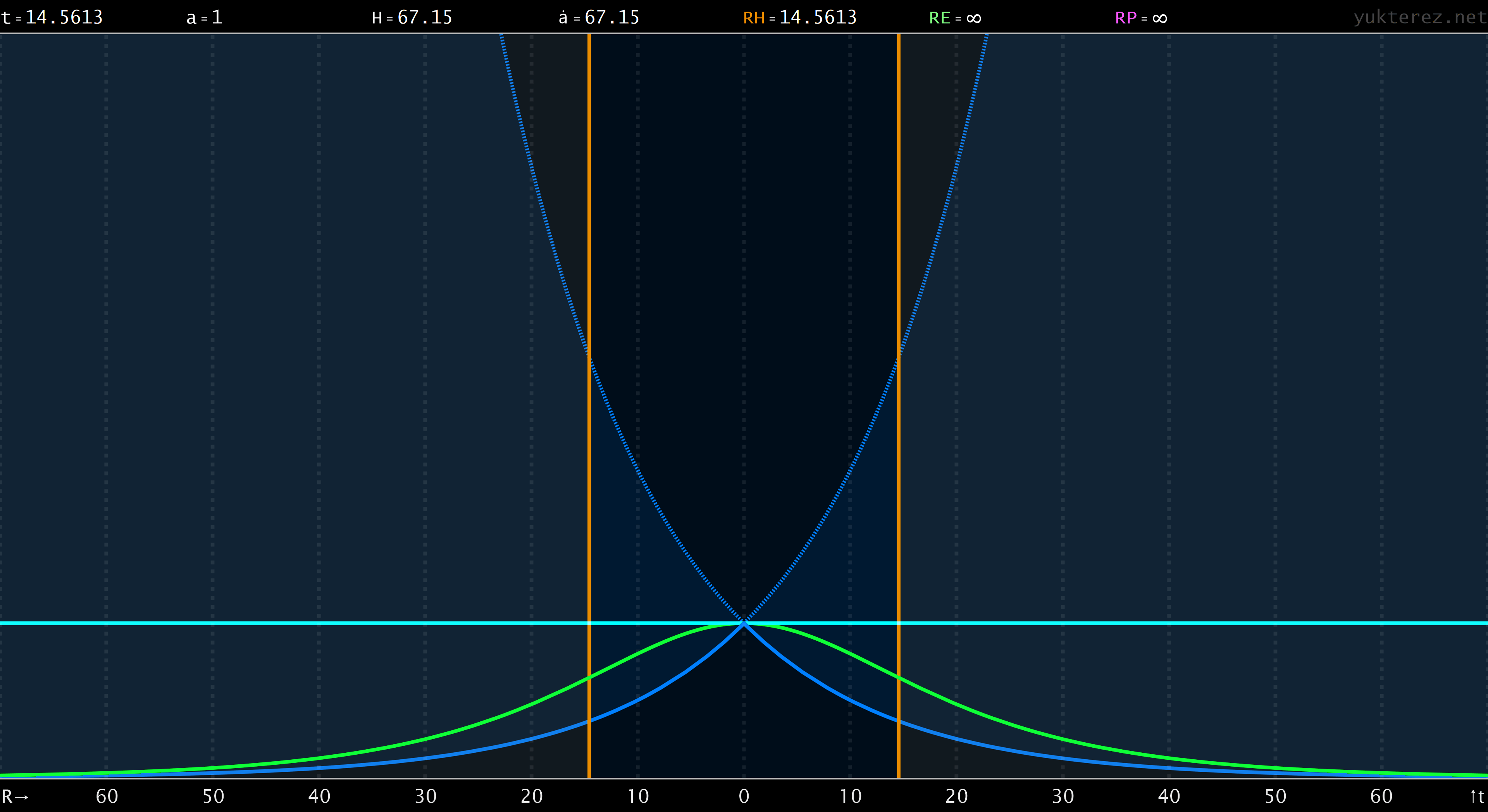Select the a = 1 scale factor readout
The width and height of the screenshot is (1488, 812).
point(205,17)
